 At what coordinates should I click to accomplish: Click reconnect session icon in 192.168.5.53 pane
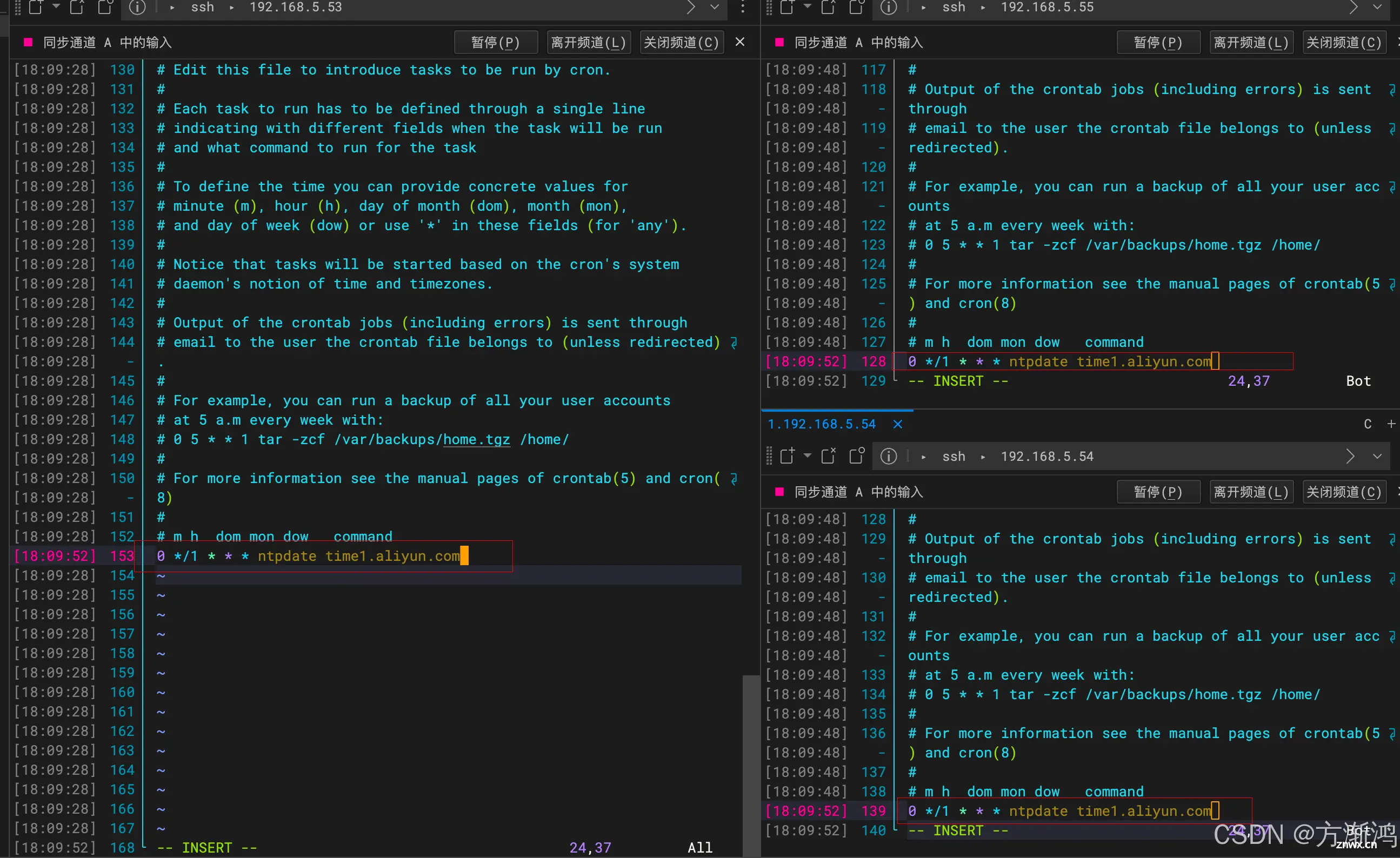click(105, 7)
